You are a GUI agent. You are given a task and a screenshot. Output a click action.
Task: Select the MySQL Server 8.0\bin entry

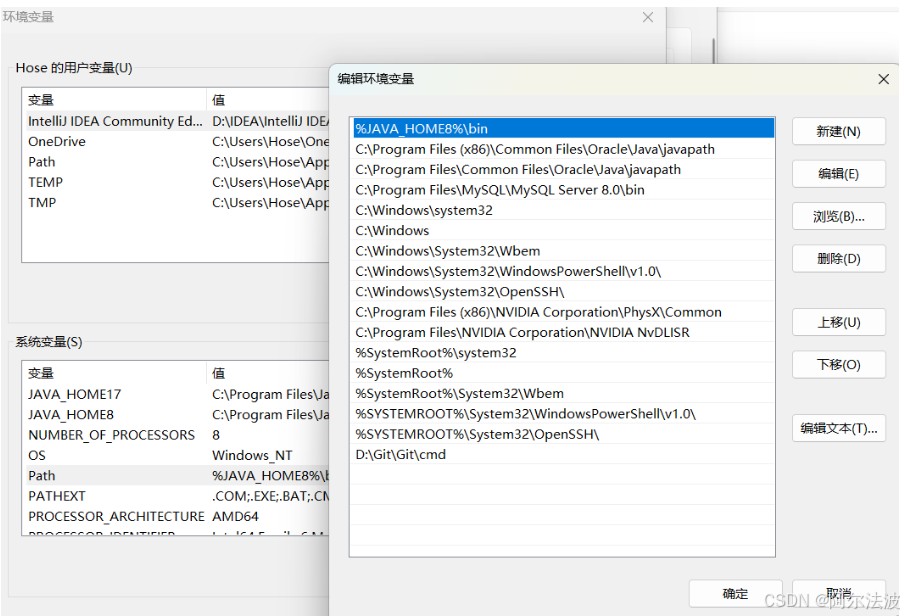click(500, 190)
